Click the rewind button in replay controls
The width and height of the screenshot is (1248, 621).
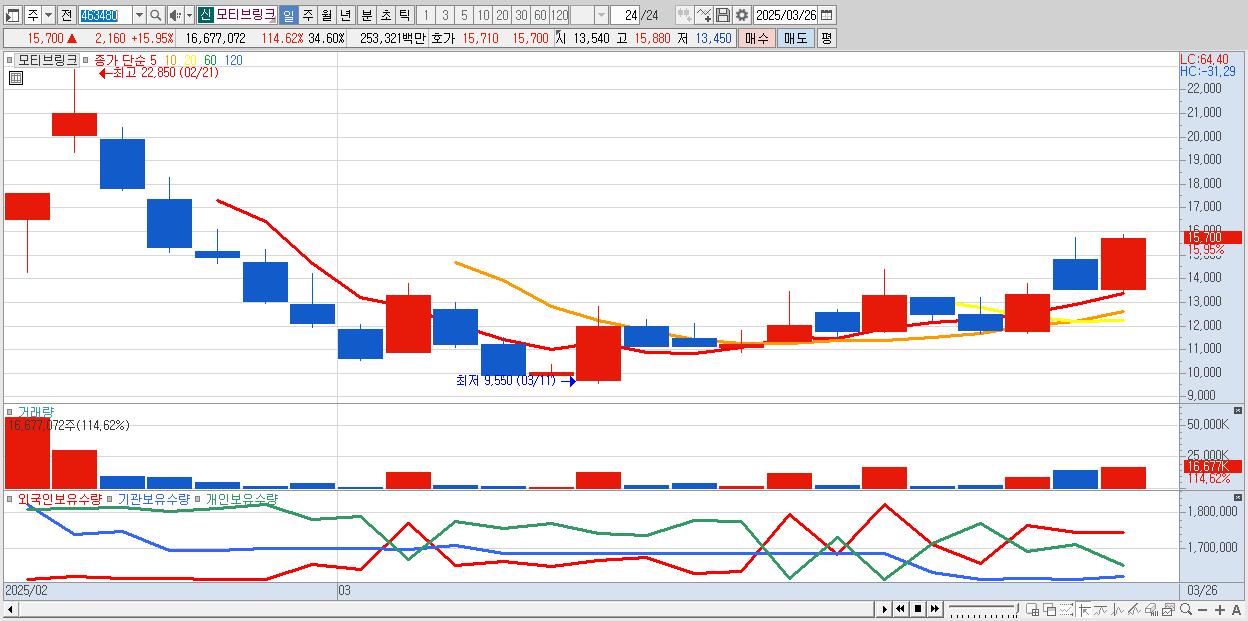pyautogui.click(x=900, y=609)
